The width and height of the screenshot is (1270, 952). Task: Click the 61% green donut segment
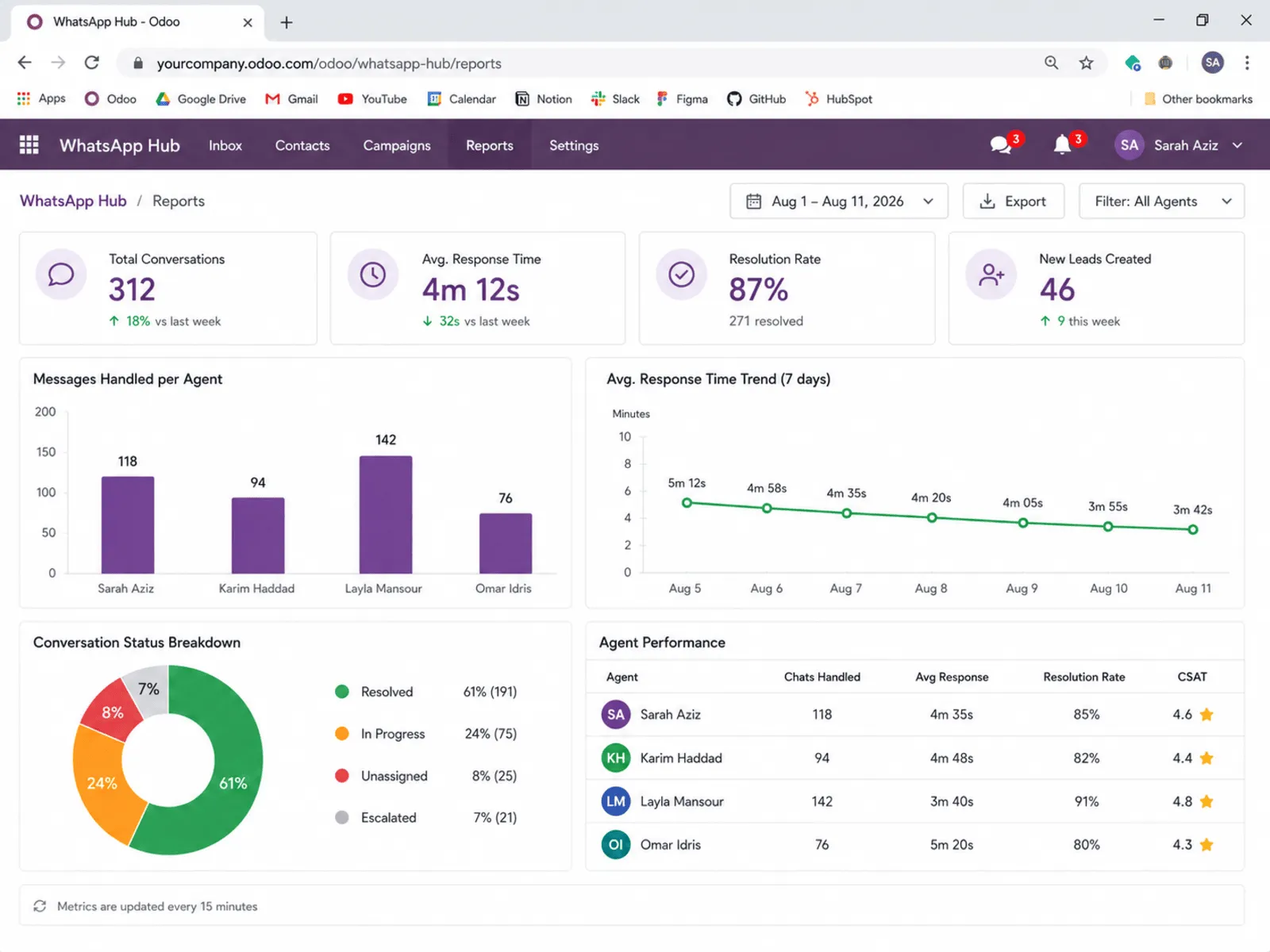[x=235, y=781]
